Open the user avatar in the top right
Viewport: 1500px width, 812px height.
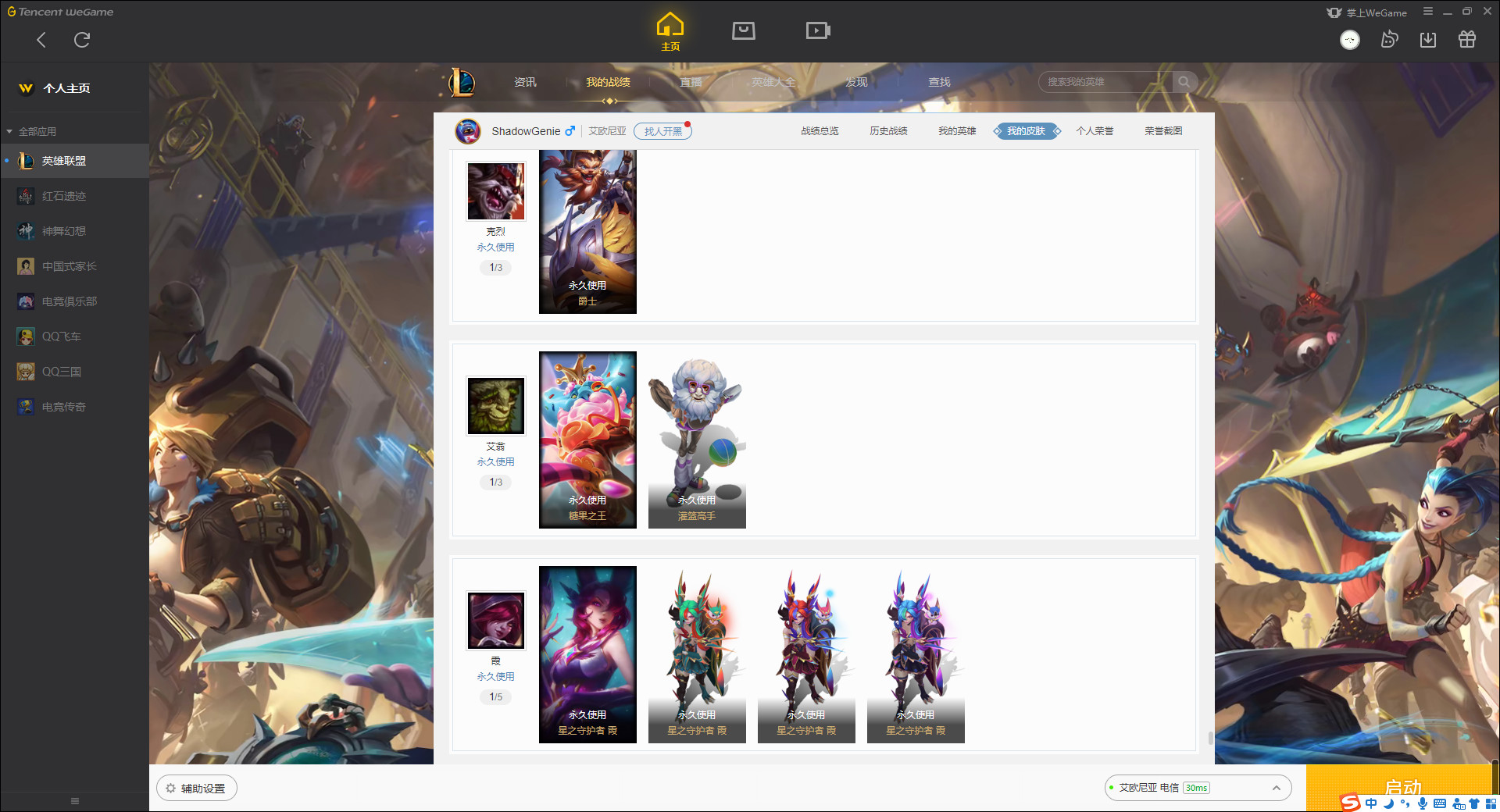tap(1350, 40)
